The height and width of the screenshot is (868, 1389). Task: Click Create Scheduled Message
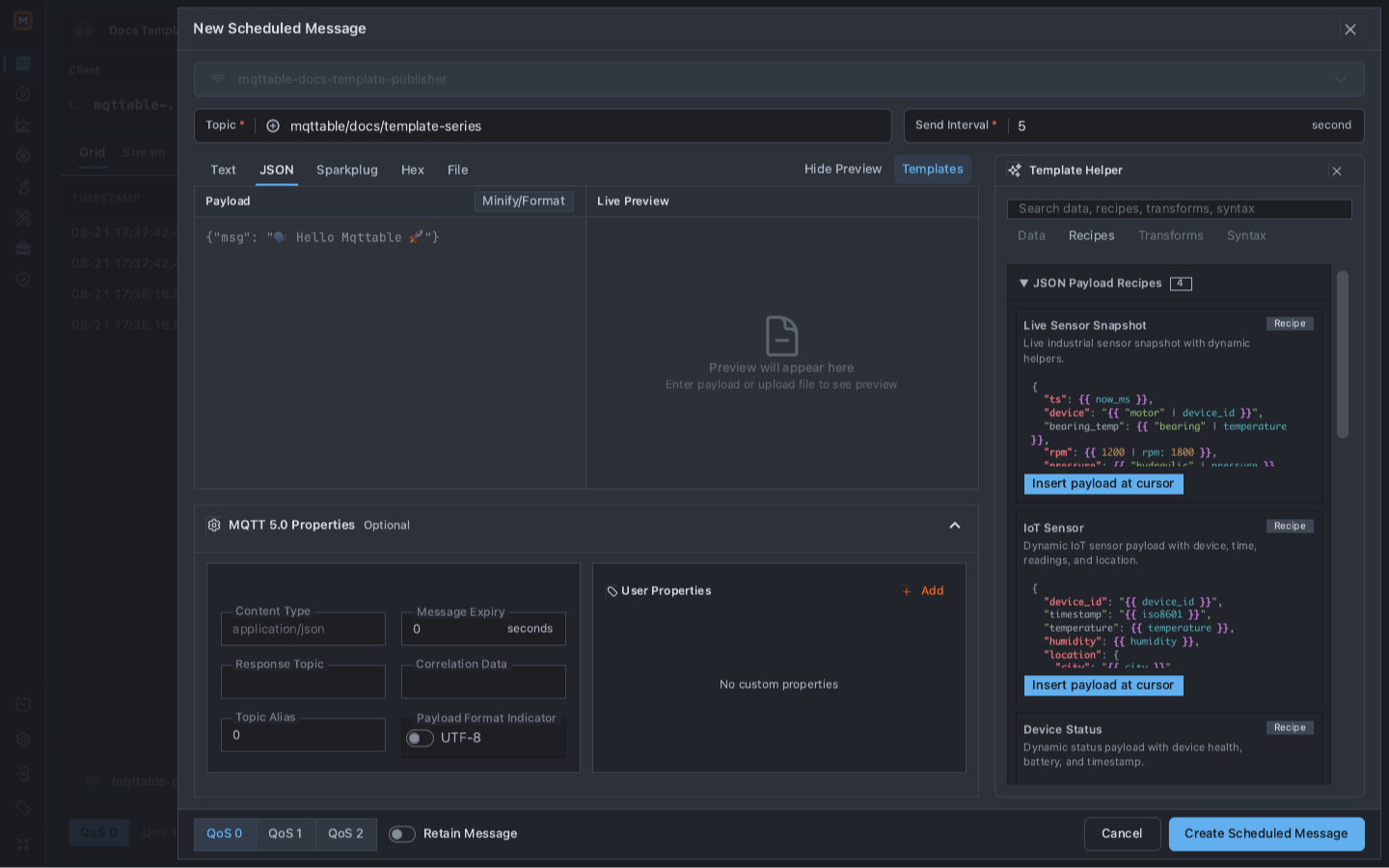[x=1266, y=834]
